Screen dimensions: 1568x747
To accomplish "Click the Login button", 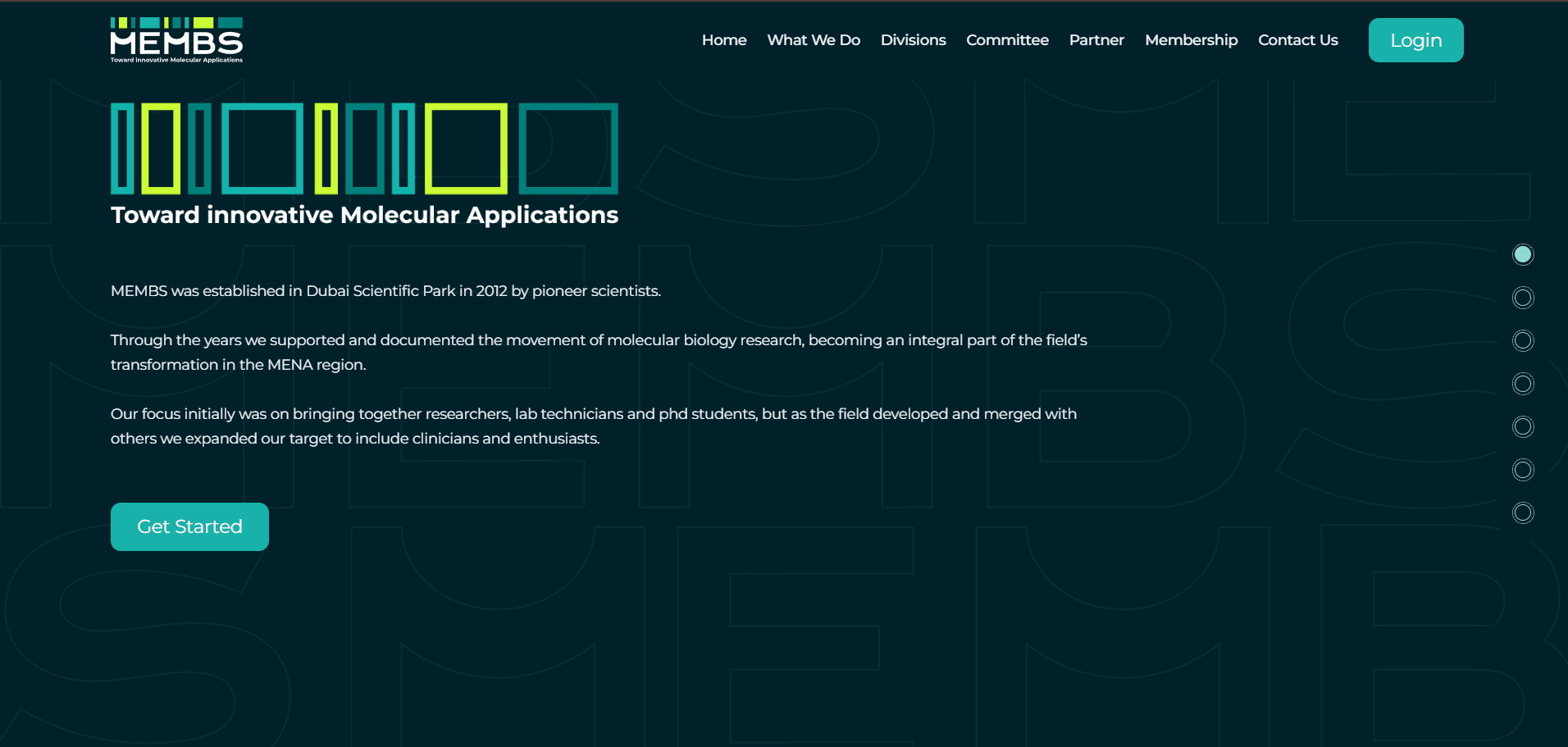I will 1415,40.
